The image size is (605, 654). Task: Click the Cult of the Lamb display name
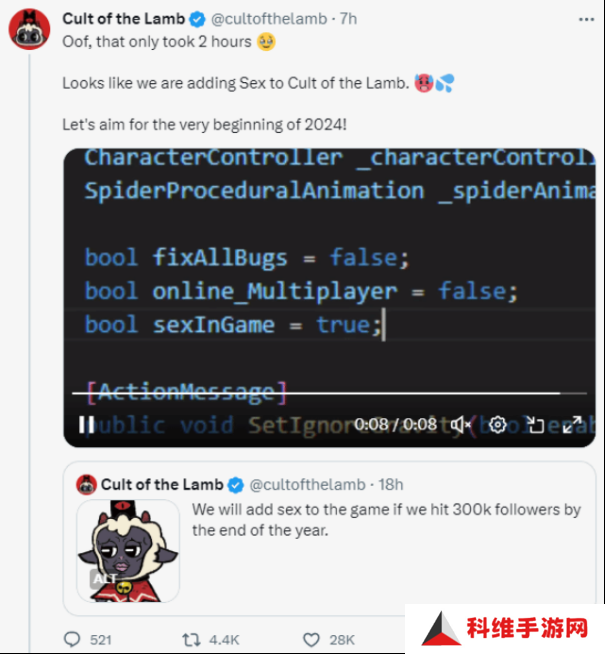coord(123,19)
